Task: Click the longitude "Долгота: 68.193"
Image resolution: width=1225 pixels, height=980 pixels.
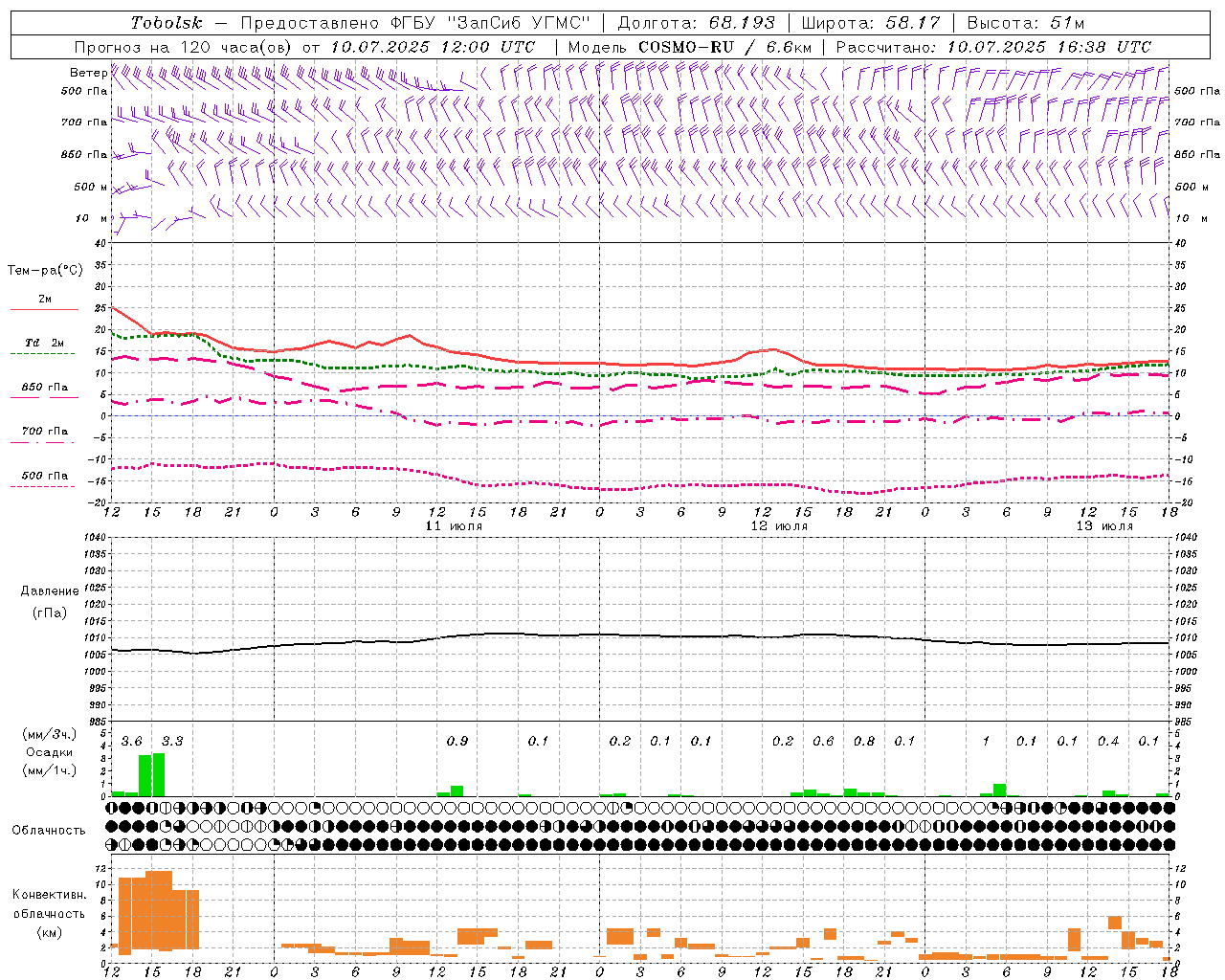Action: (697, 23)
